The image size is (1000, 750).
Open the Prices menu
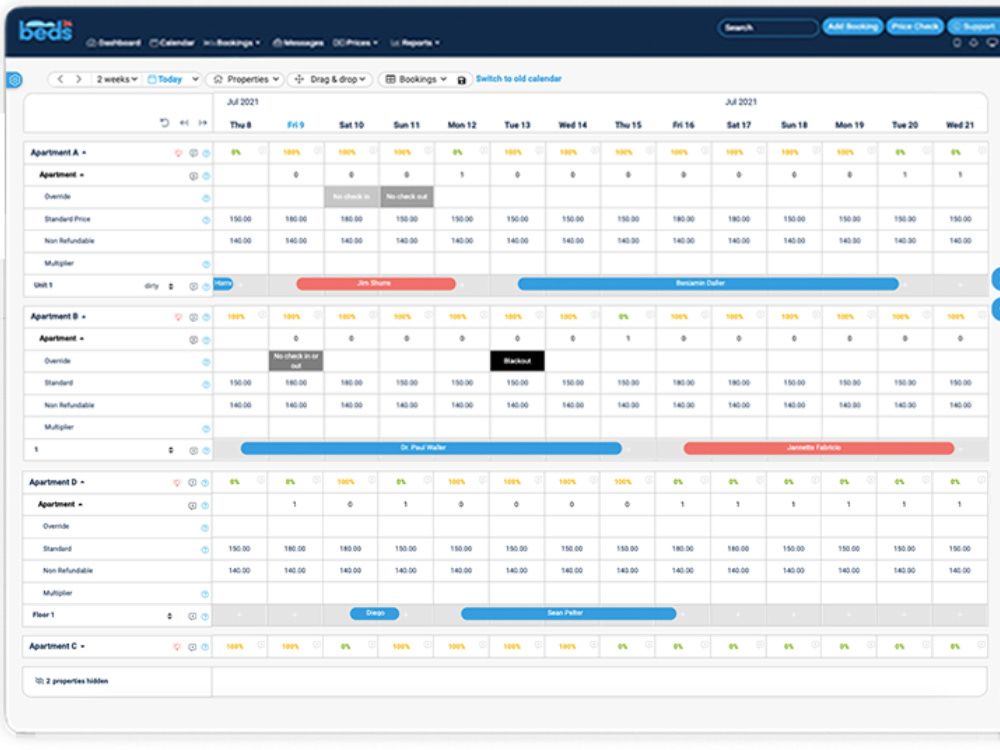[x=355, y=43]
